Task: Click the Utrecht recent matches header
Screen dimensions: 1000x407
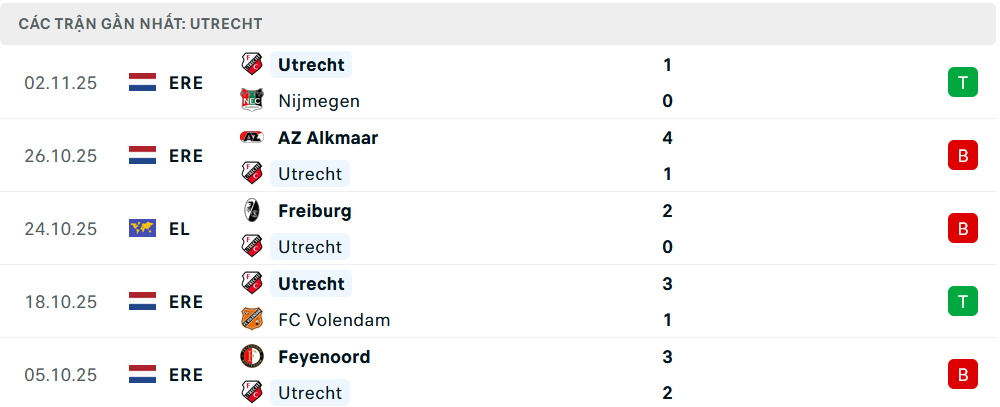Action: (x=140, y=23)
